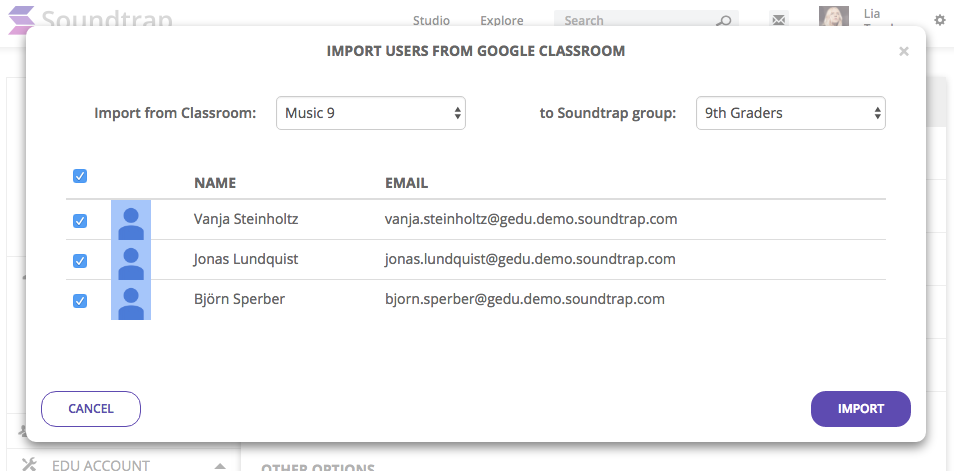
Task: Open the Explore menu item
Action: pos(501,20)
